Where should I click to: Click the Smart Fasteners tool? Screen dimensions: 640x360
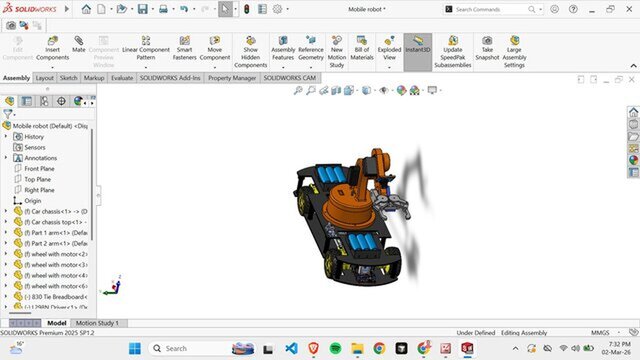tap(184, 49)
